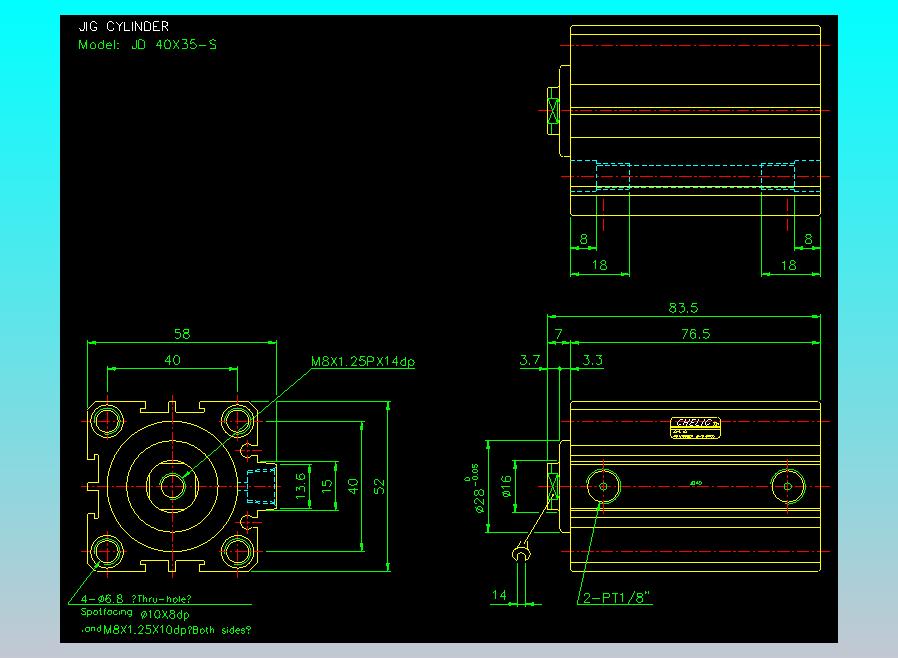898x658 pixels.
Task: Click the horizontal "40" bolt-pitch dimension under 58
Action: [172, 360]
